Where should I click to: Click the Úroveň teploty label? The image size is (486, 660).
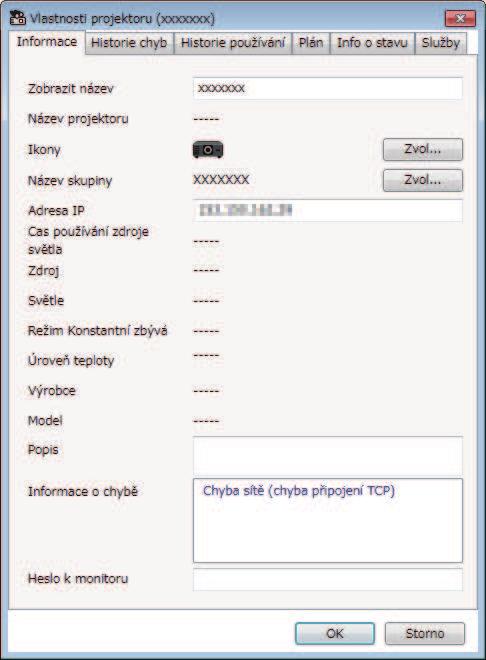[71, 360]
